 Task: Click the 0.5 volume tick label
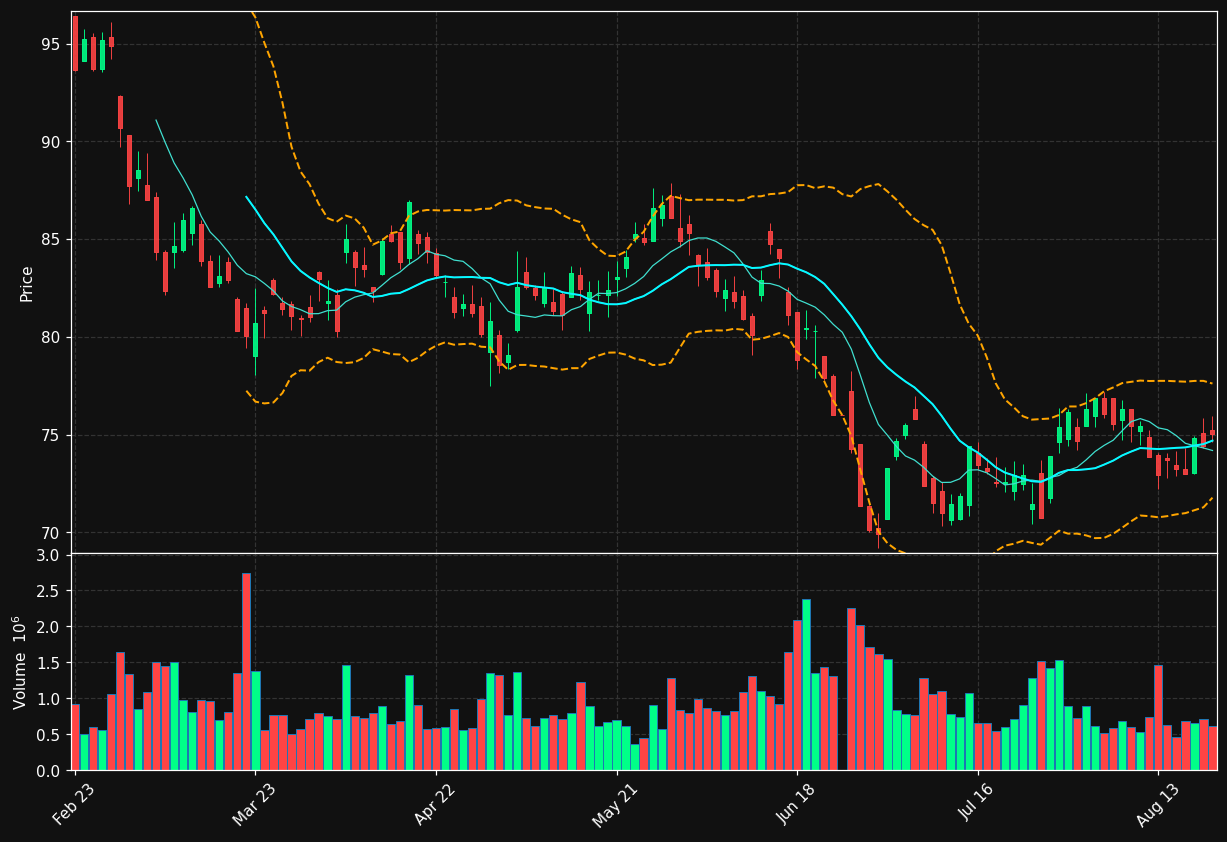click(50, 735)
